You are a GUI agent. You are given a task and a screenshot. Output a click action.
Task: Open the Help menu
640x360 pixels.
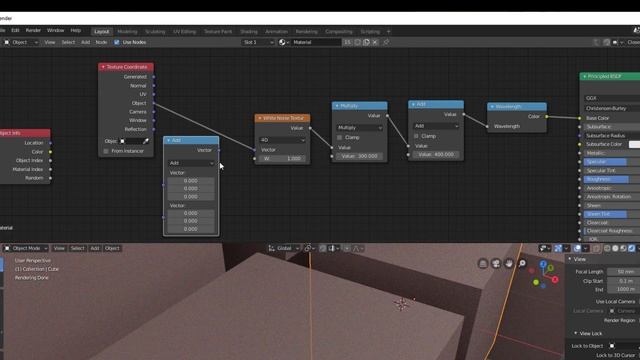pos(76,31)
